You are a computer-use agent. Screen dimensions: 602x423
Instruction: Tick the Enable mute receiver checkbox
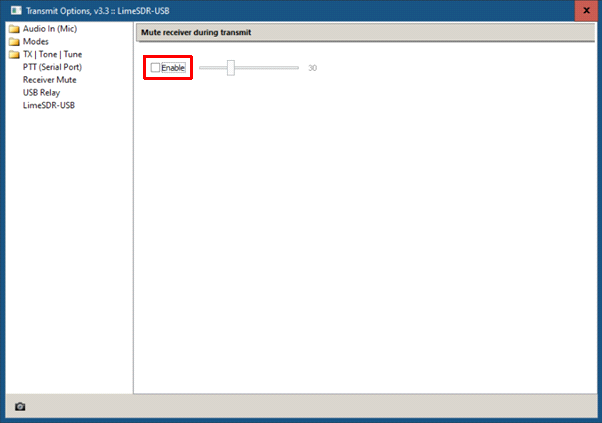(x=155, y=68)
